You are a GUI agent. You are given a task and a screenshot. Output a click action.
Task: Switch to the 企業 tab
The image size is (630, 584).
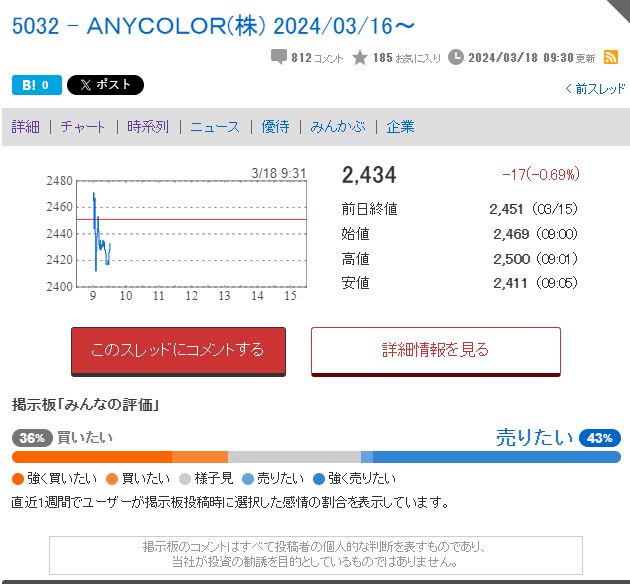(400, 127)
